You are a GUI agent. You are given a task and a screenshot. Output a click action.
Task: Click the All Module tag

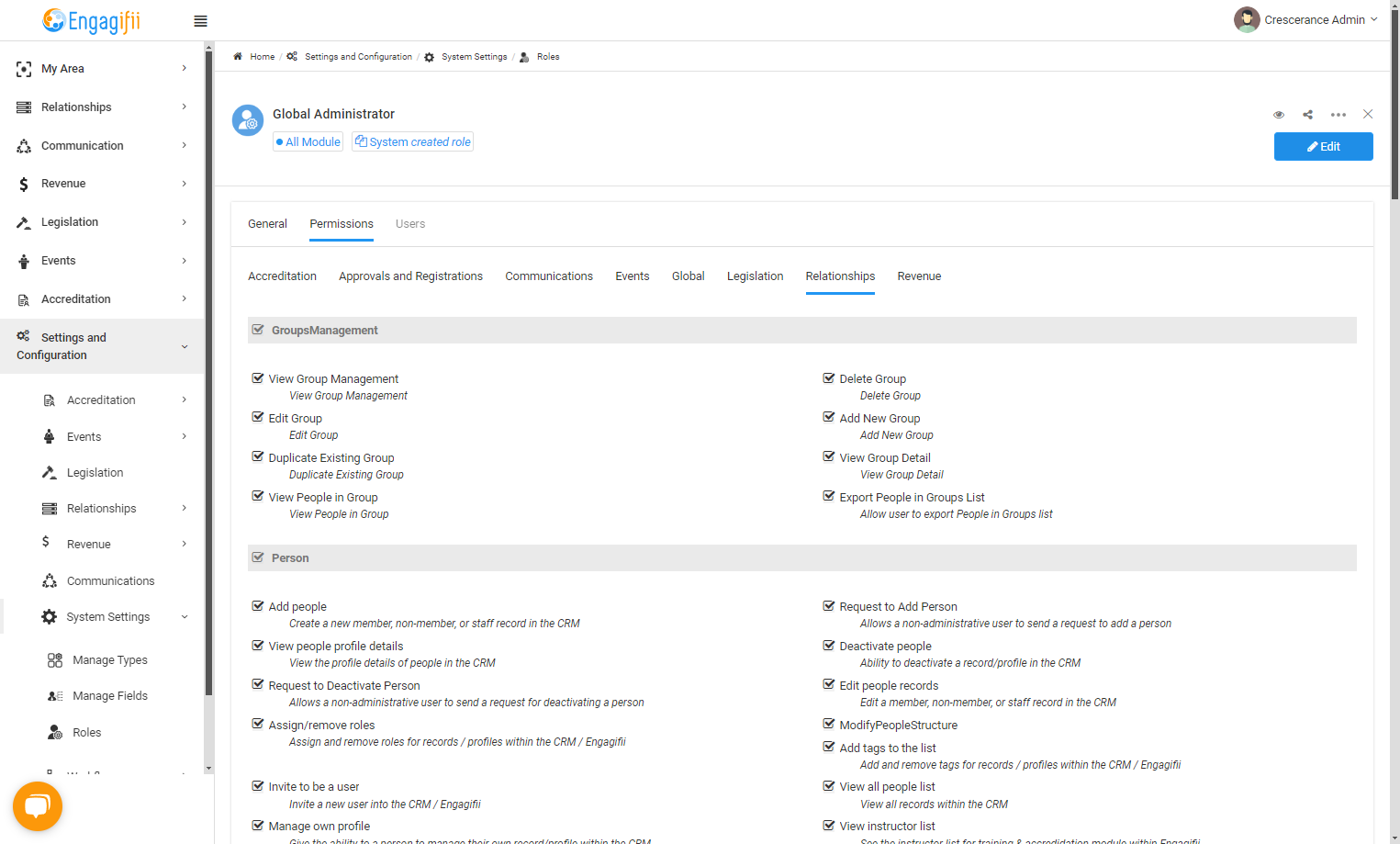[x=308, y=141]
